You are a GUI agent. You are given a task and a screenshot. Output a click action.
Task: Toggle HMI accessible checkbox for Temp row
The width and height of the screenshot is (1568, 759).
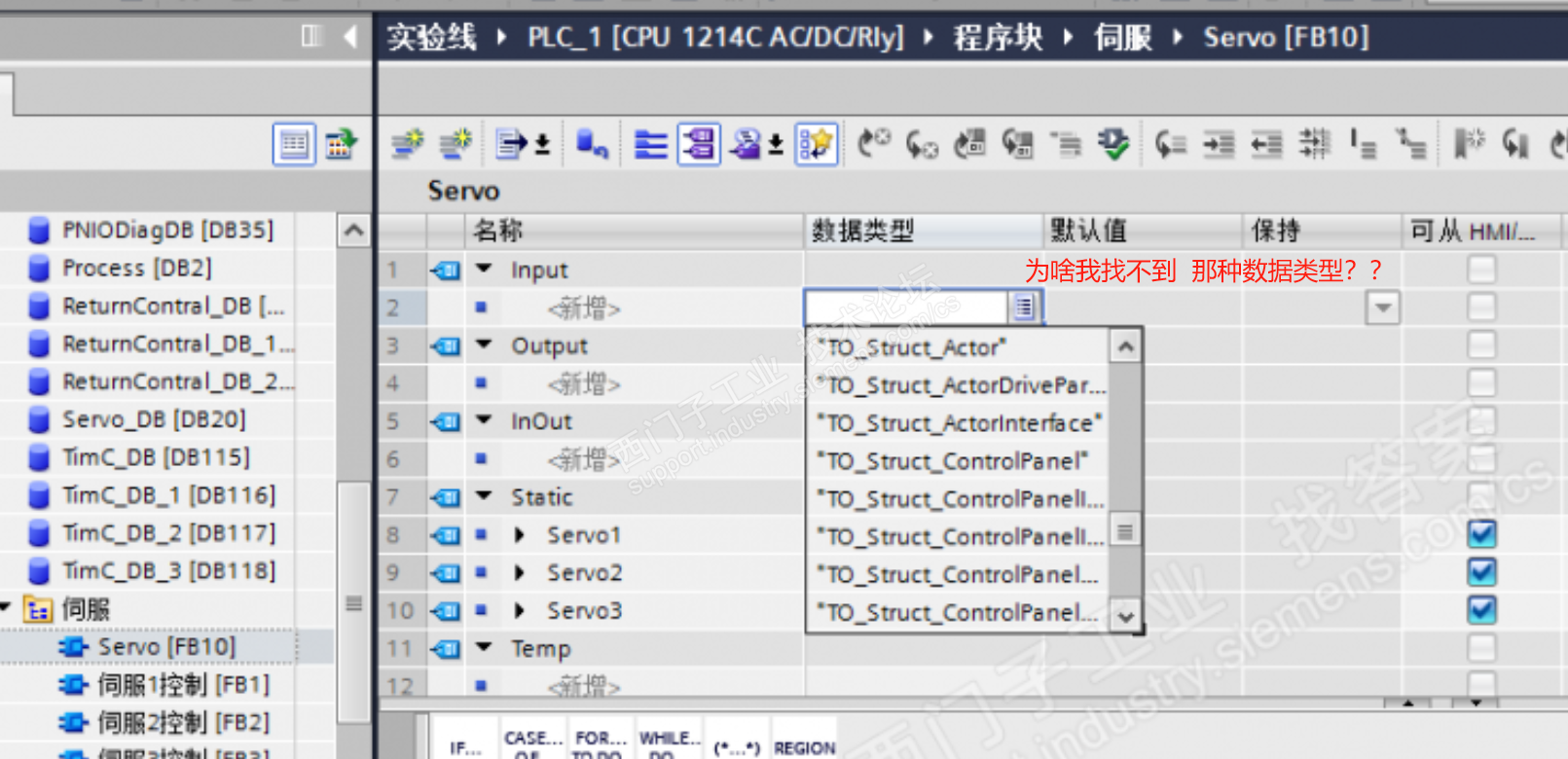[x=1481, y=648]
